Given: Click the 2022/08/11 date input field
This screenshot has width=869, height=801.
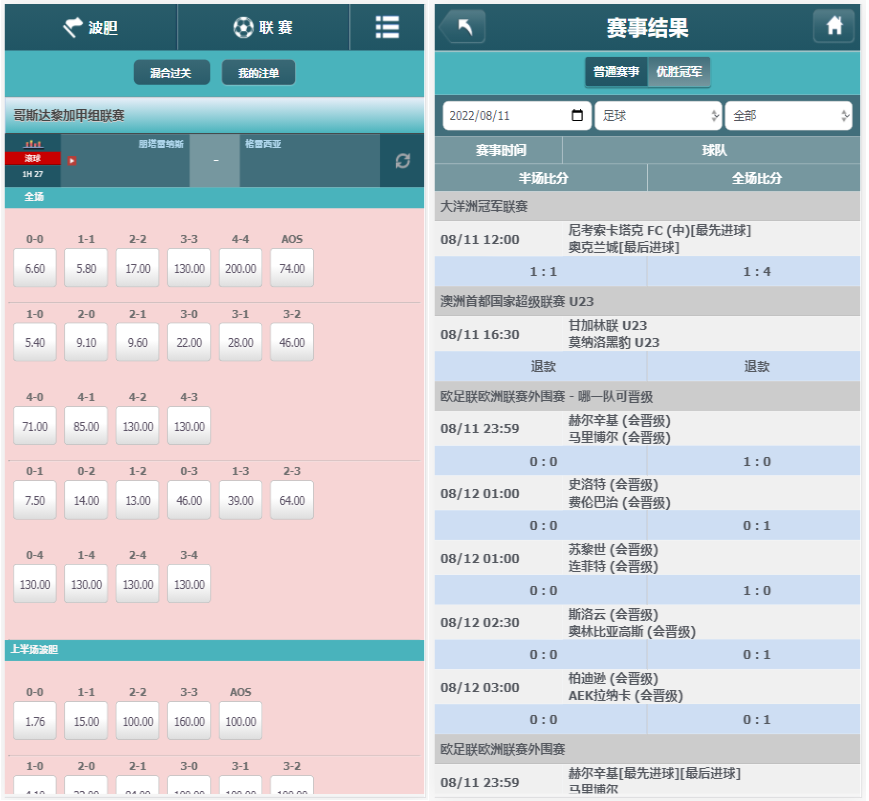Looking at the screenshot, I should point(500,115).
